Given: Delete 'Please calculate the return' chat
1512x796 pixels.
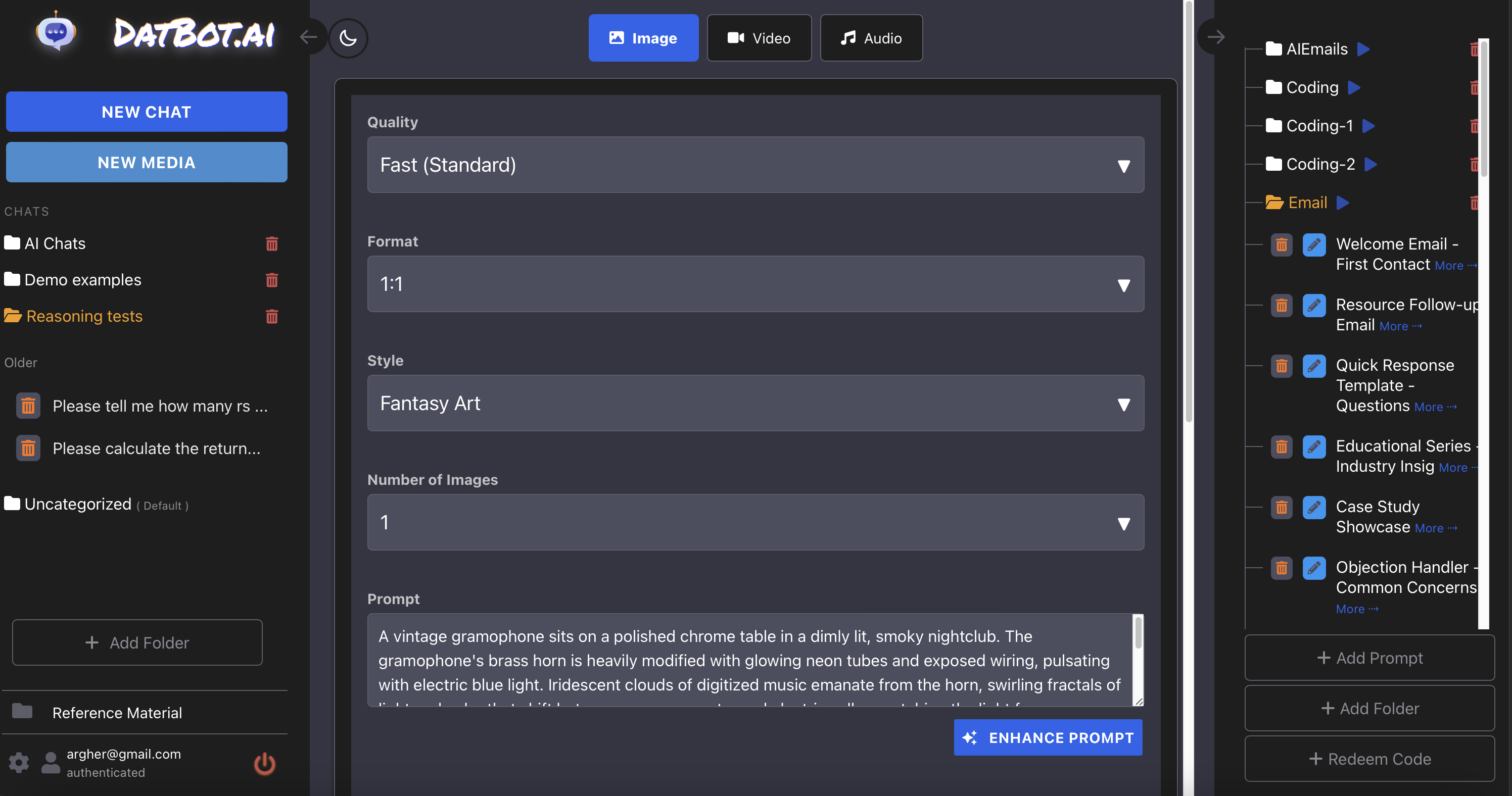Looking at the screenshot, I should [28, 449].
